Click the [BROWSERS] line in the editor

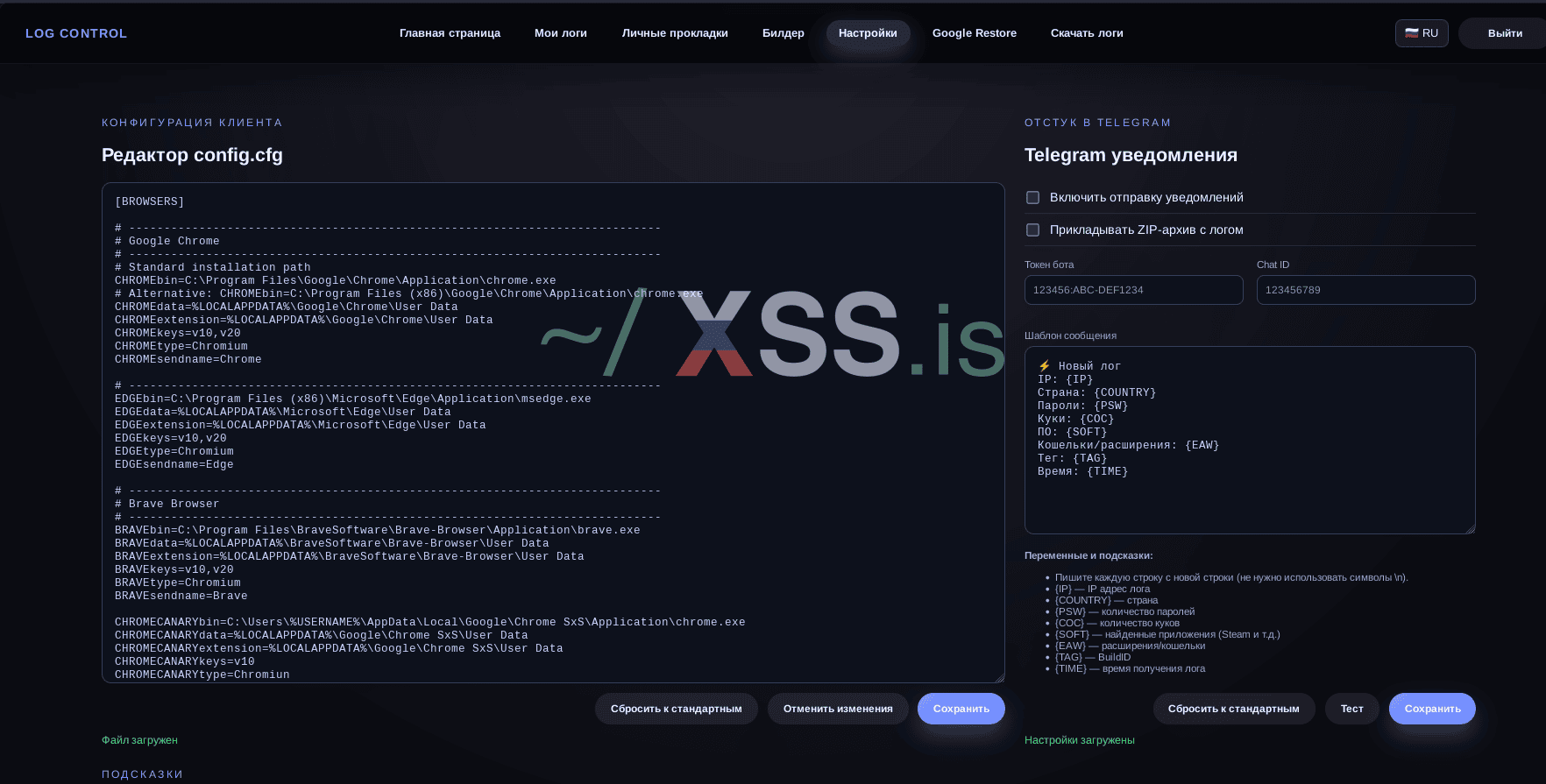click(150, 201)
